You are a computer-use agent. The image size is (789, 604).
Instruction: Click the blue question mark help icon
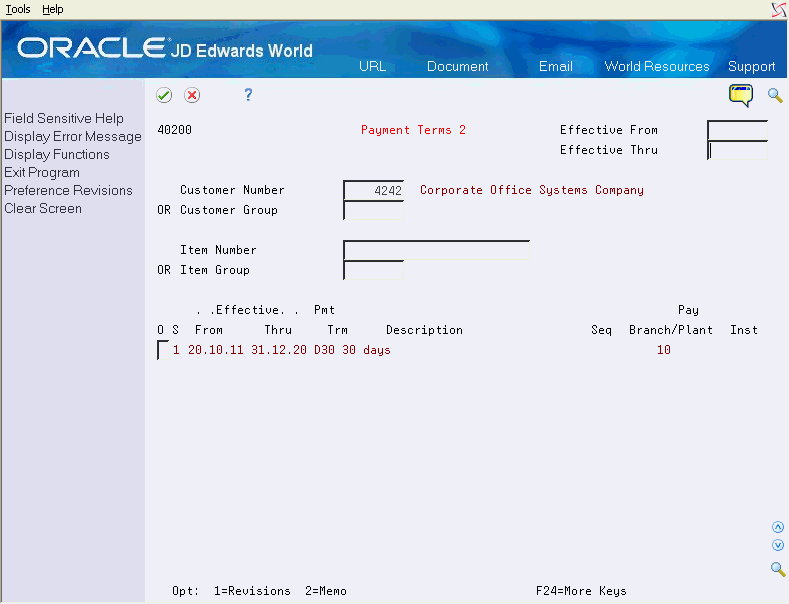point(248,95)
